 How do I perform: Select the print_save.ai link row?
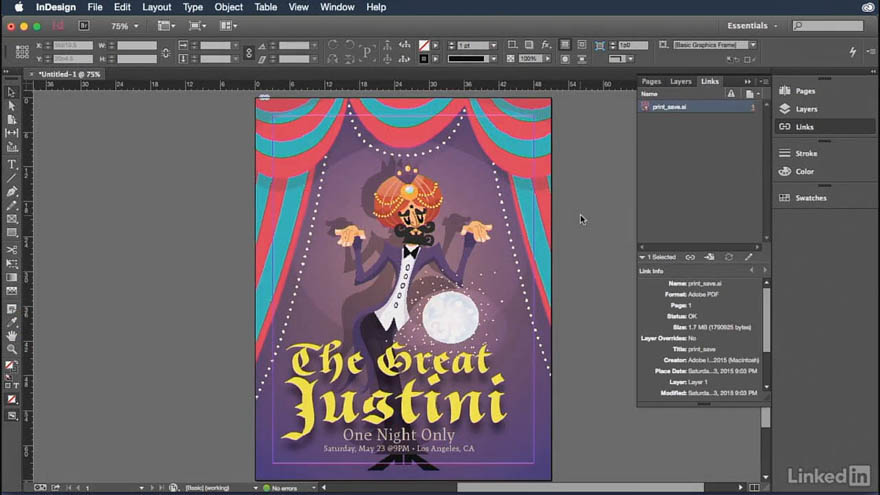(699, 107)
